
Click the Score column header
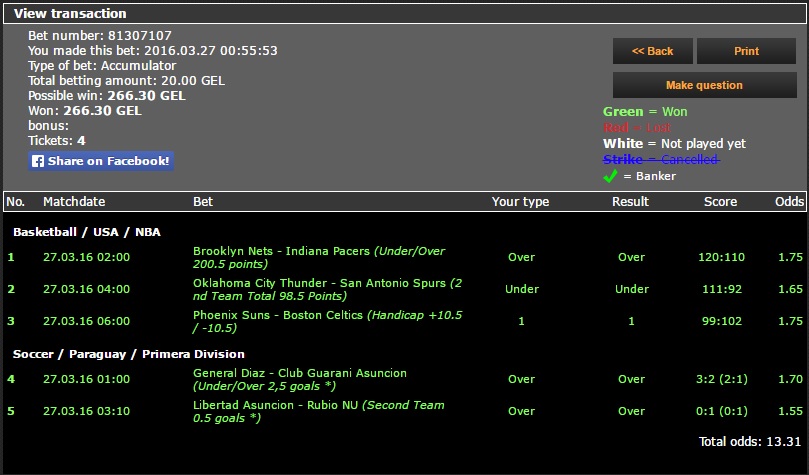point(720,202)
